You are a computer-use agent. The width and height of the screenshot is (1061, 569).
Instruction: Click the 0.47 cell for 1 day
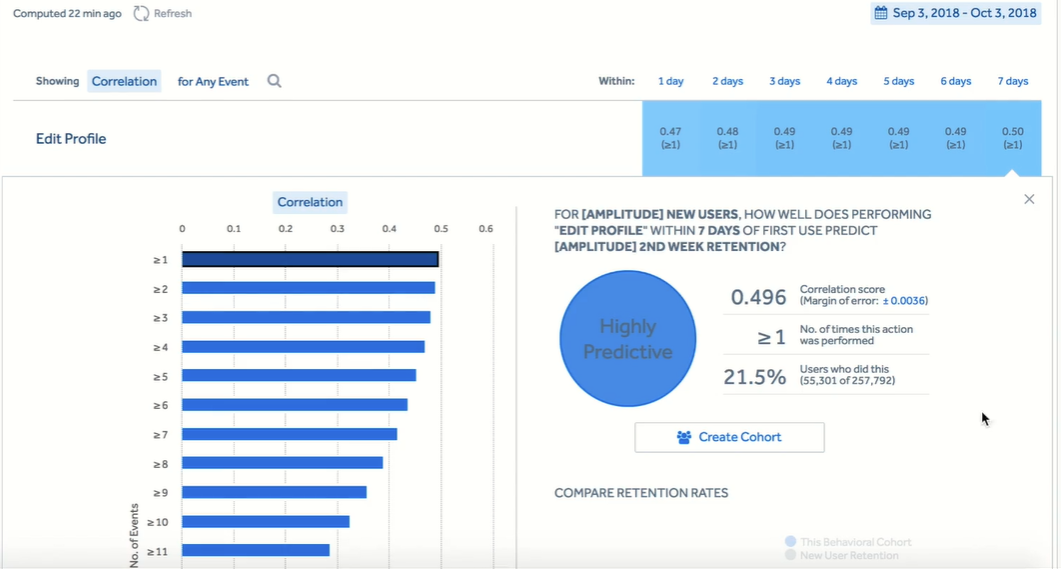(x=671, y=138)
